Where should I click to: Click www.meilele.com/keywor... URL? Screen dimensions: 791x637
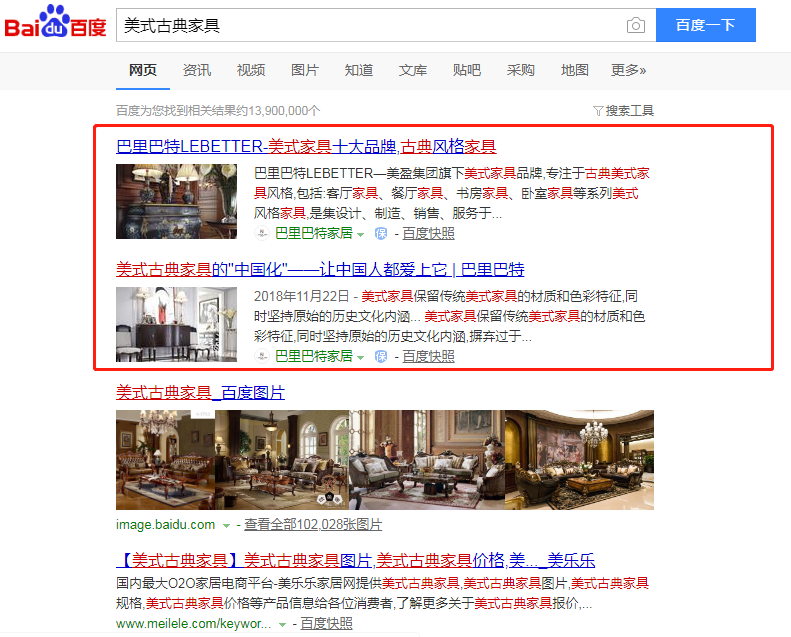(193, 623)
